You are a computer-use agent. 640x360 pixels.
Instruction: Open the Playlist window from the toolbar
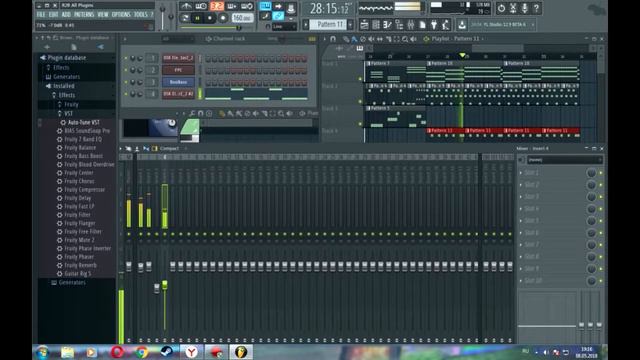click(x=364, y=25)
